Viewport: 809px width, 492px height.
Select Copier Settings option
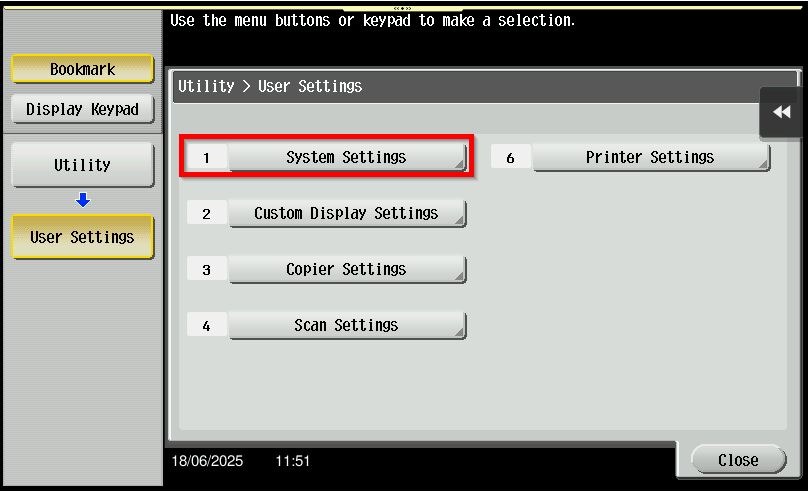[x=347, y=269]
